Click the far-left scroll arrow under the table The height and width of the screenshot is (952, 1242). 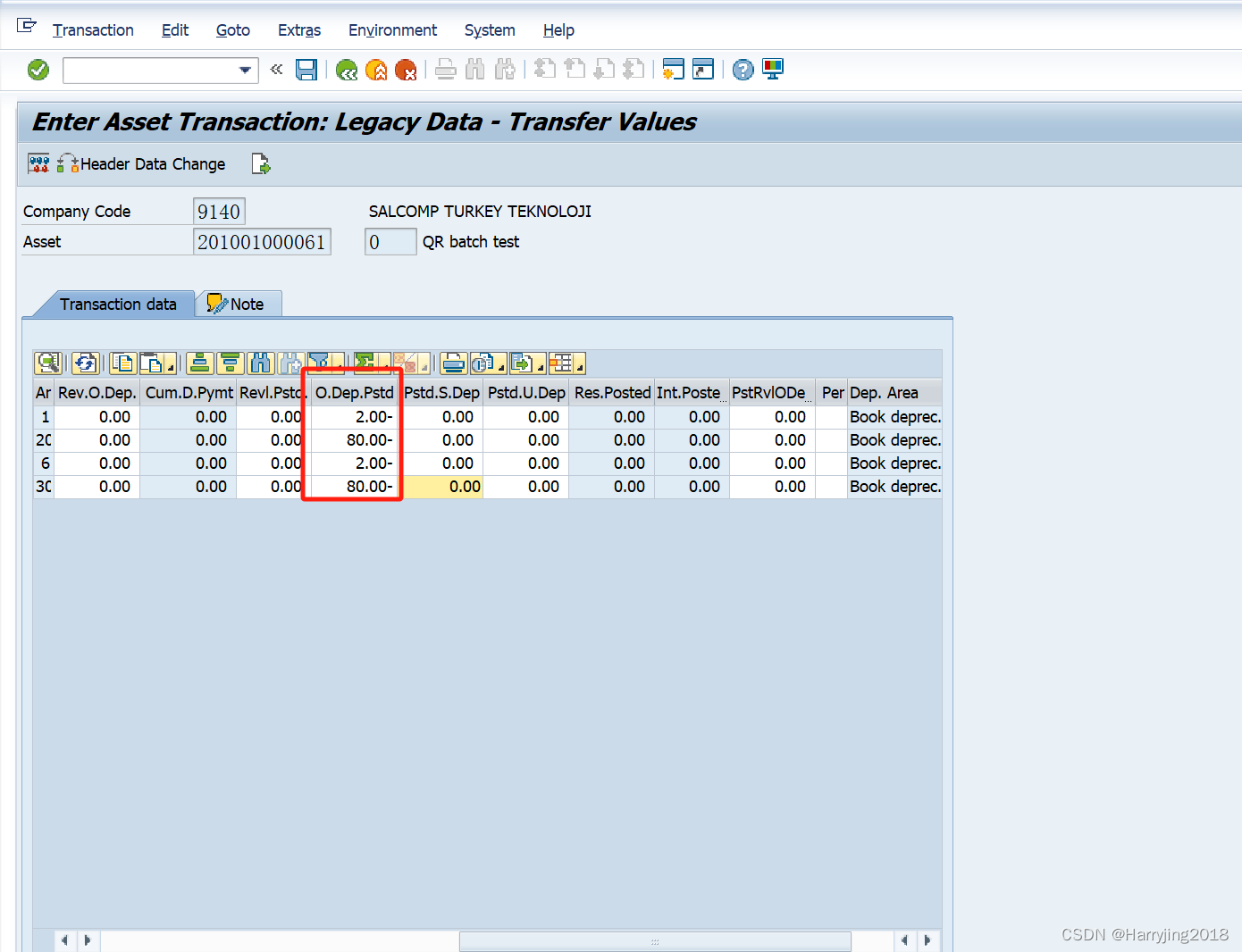[63, 940]
